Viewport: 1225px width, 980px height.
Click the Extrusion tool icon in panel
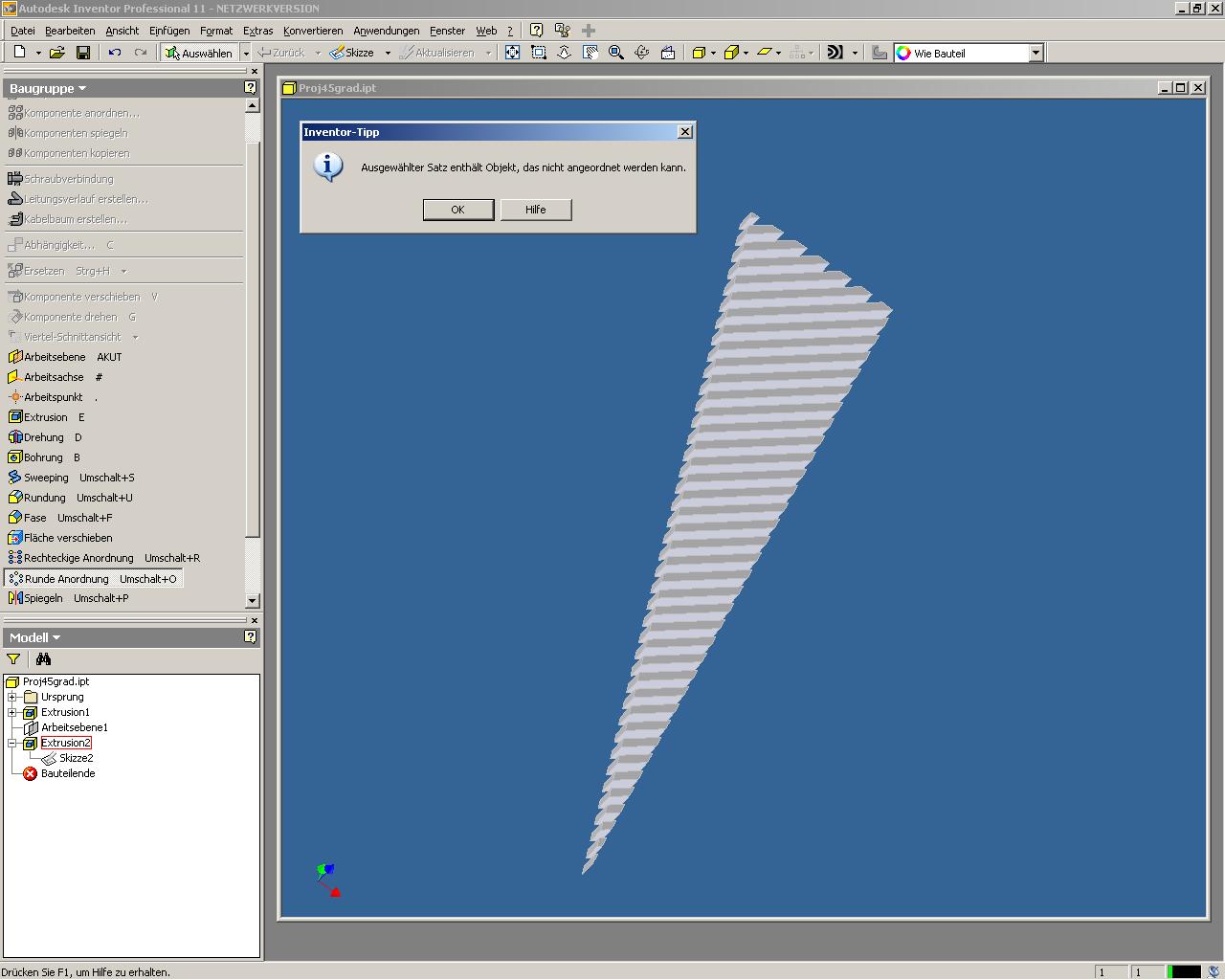(15, 417)
